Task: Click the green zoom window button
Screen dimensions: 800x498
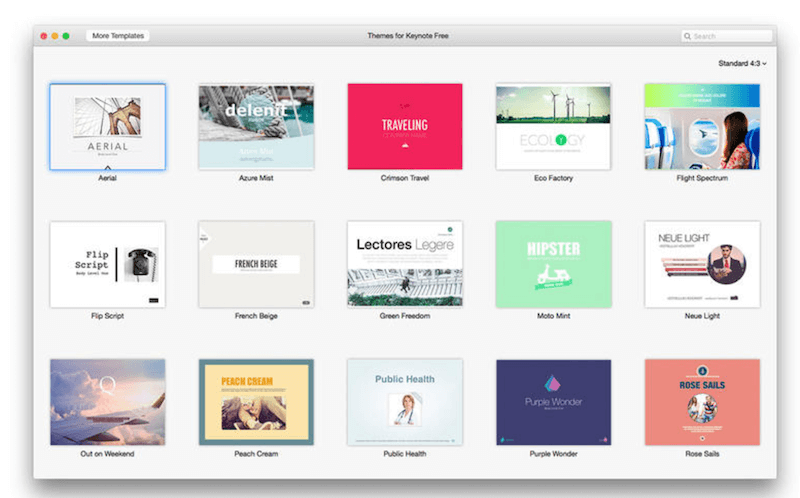Action: [66, 36]
